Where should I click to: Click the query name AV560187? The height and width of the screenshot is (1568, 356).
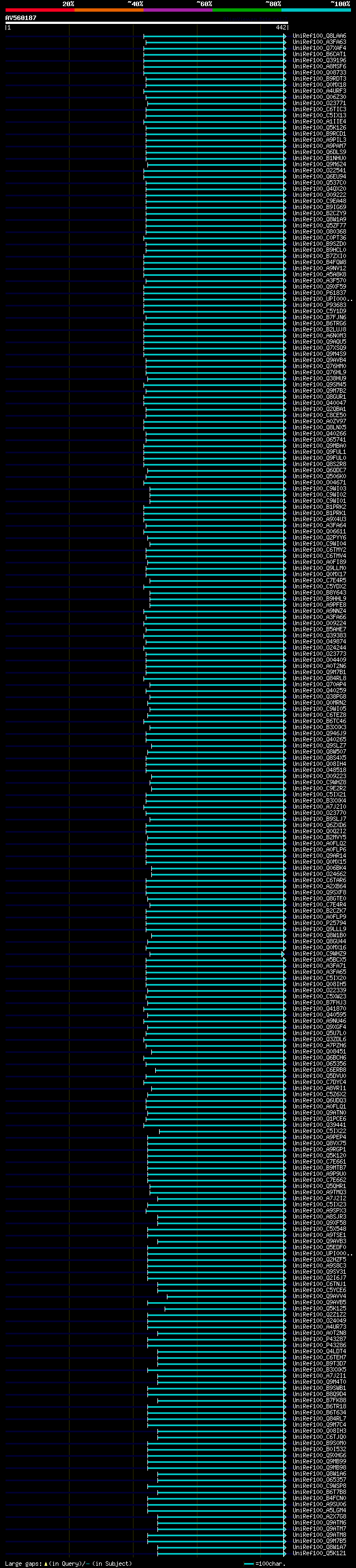[21, 18]
